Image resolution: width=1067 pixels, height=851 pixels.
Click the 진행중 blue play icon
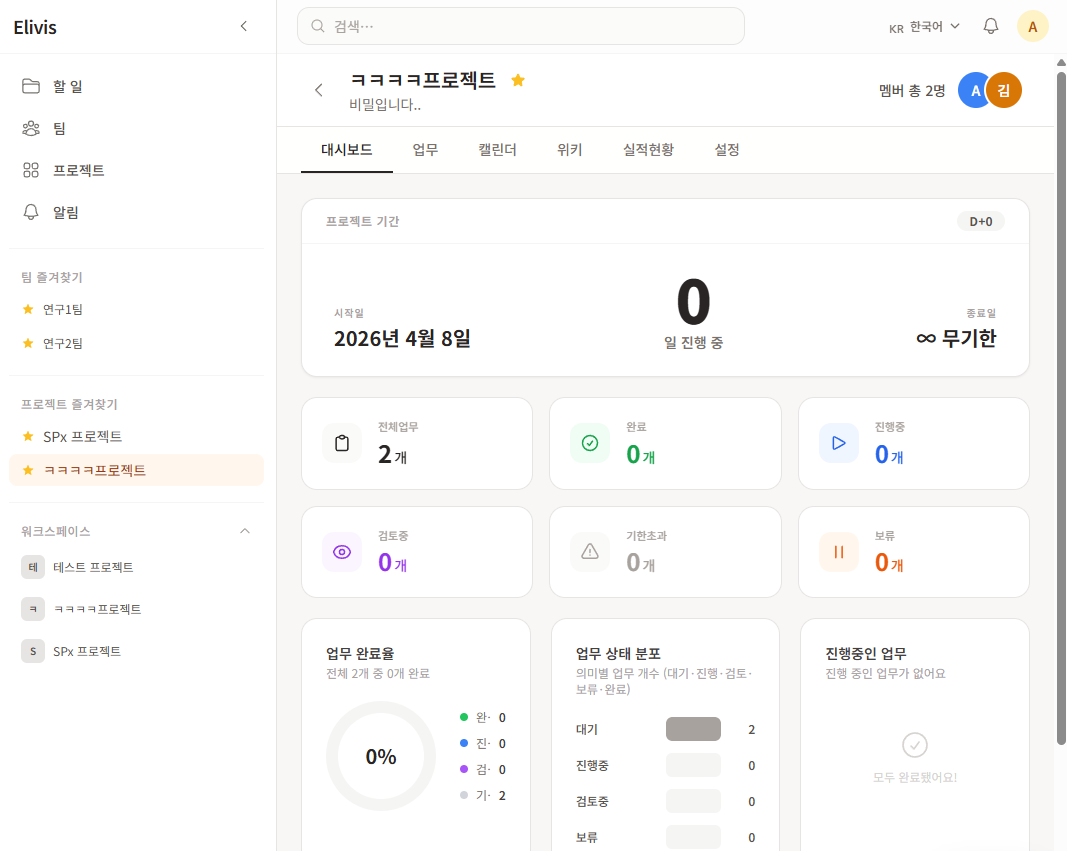click(x=838, y=443)
